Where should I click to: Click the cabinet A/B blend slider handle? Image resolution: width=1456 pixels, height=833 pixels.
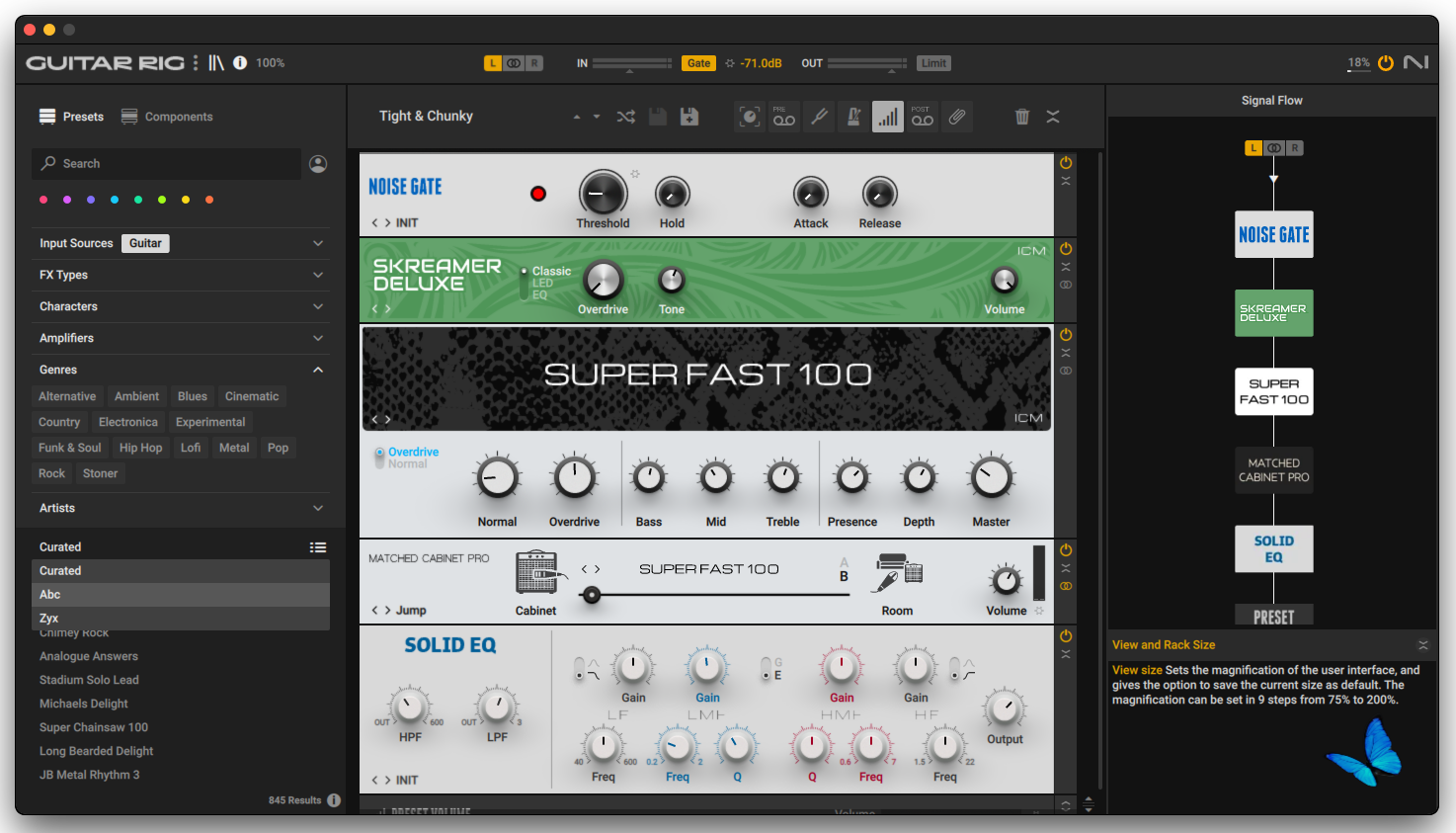(x=592, y=595)
